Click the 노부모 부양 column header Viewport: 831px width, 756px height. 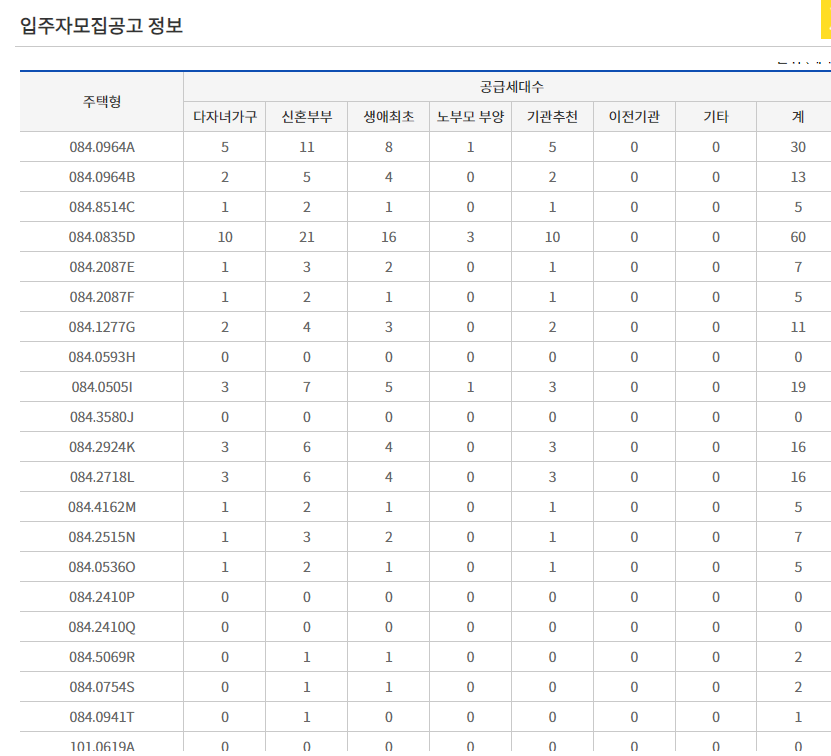tap(470, 117)
